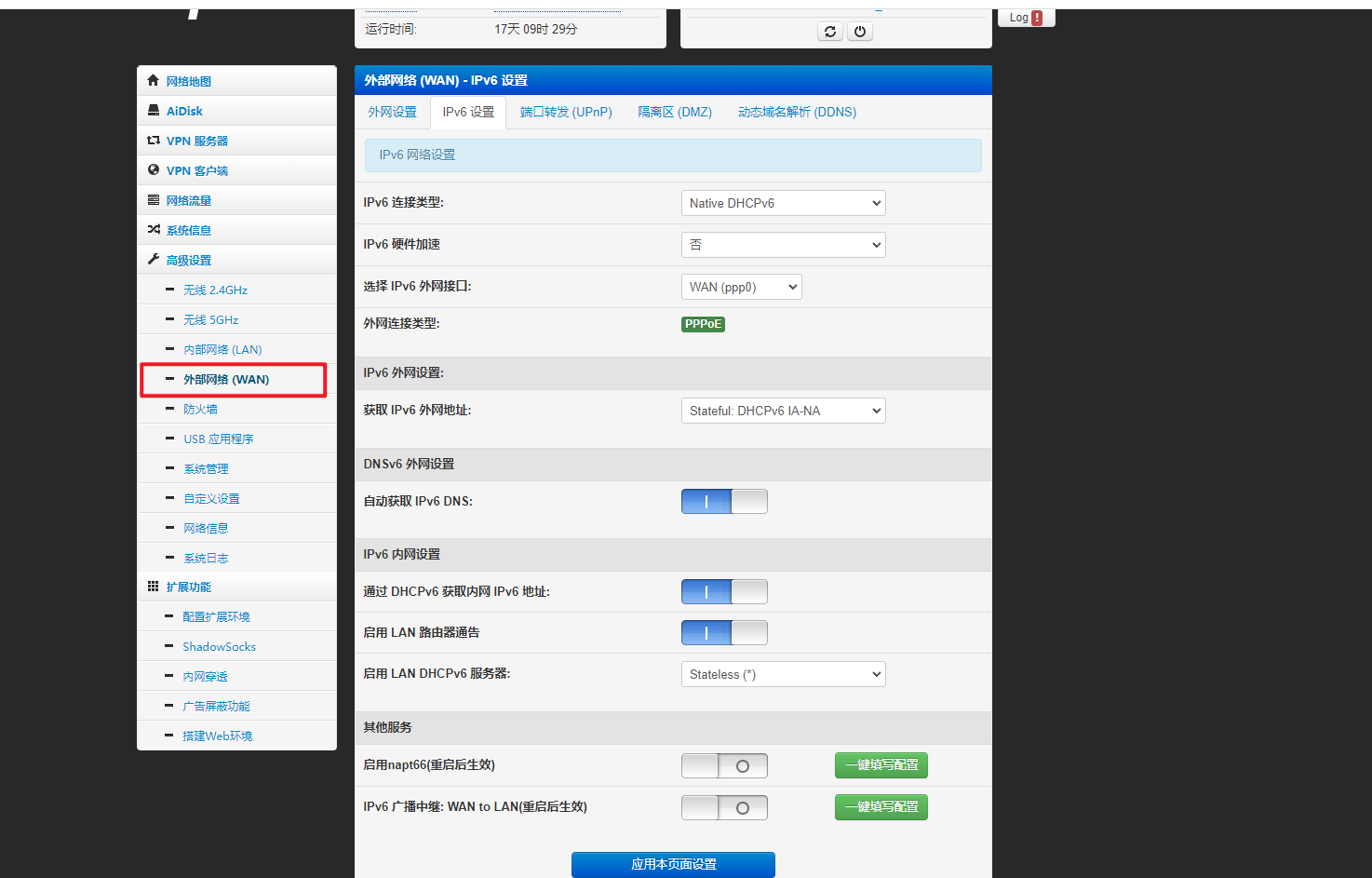
Task: Open 系统信息 page
Action: click(x=189, y=230)
